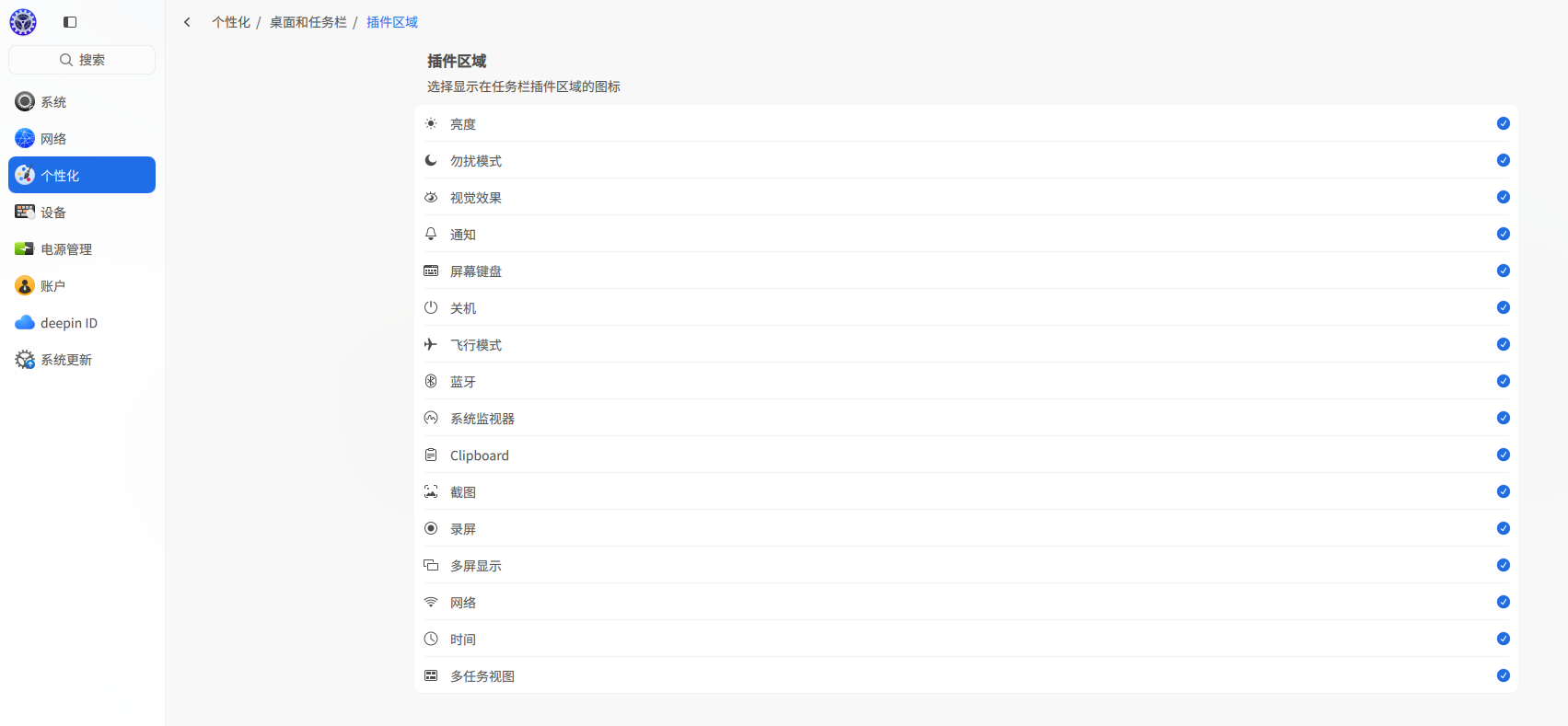Disable the 时间 plugin checkbox

pyautogui.click(x=1504, y=639)
